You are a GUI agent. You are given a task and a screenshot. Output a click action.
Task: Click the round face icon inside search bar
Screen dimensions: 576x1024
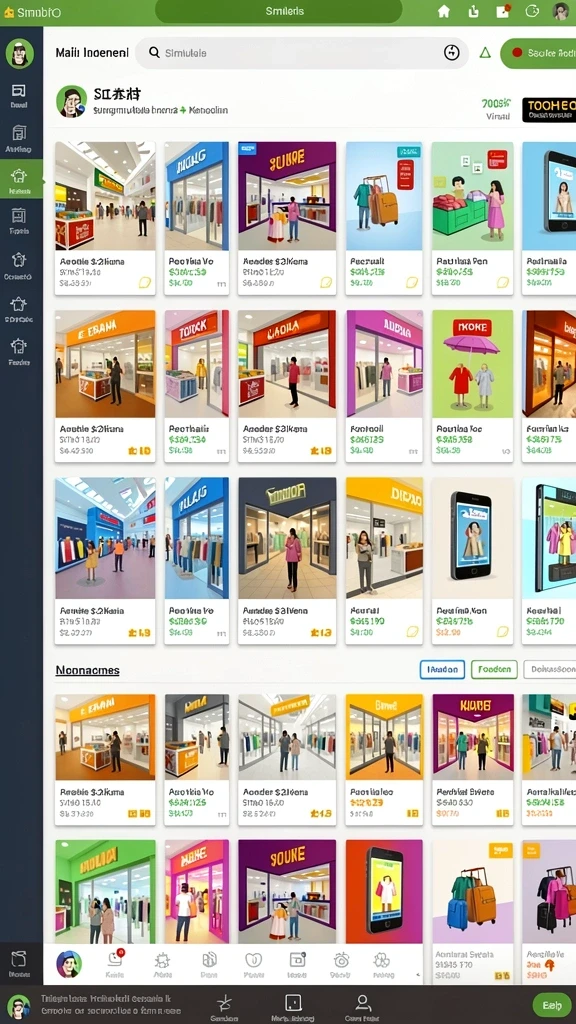[x=452, y=53]
